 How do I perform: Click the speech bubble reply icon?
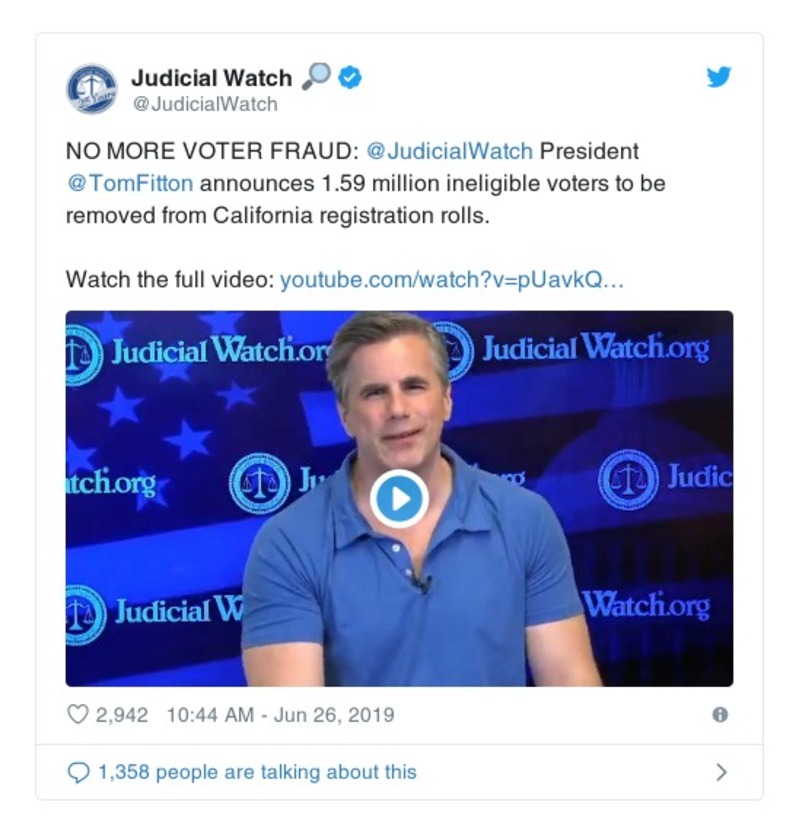tap(78, 772)
